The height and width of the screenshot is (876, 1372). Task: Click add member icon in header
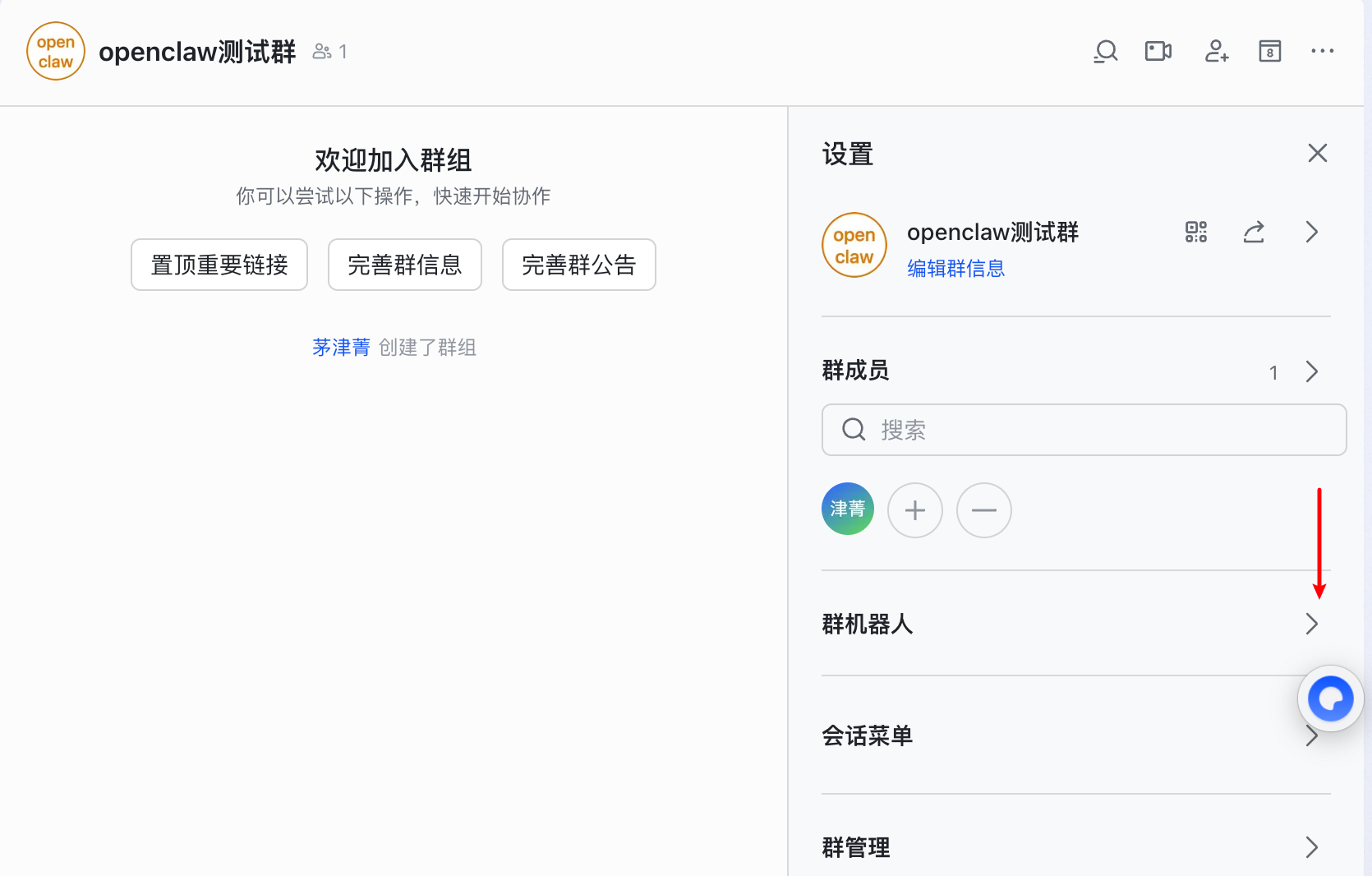(1217, 52)
